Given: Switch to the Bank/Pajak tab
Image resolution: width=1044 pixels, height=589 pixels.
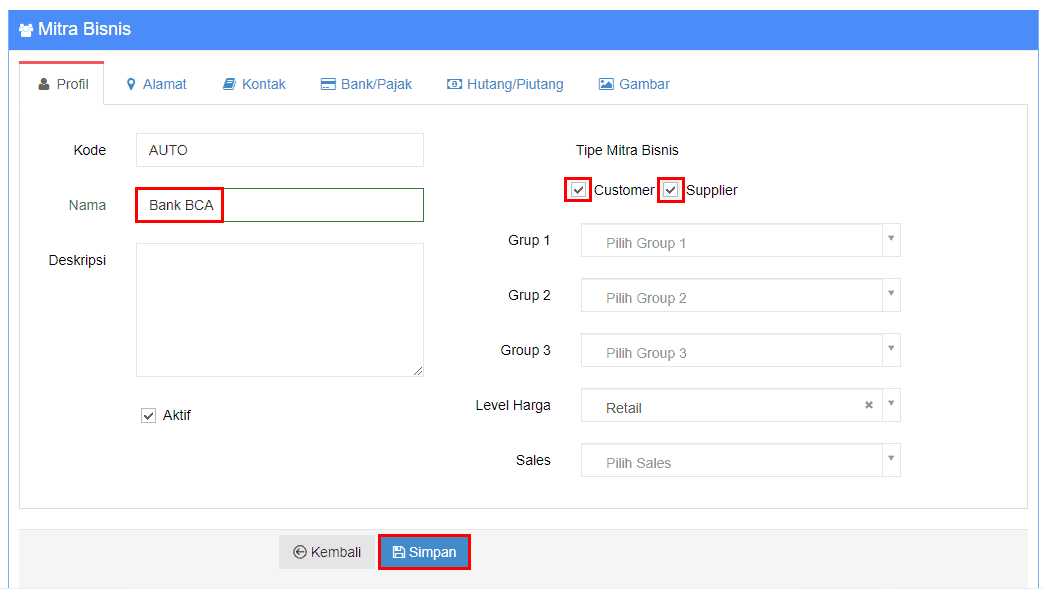Looking at the screenshot, I should [x=367, y=84].
